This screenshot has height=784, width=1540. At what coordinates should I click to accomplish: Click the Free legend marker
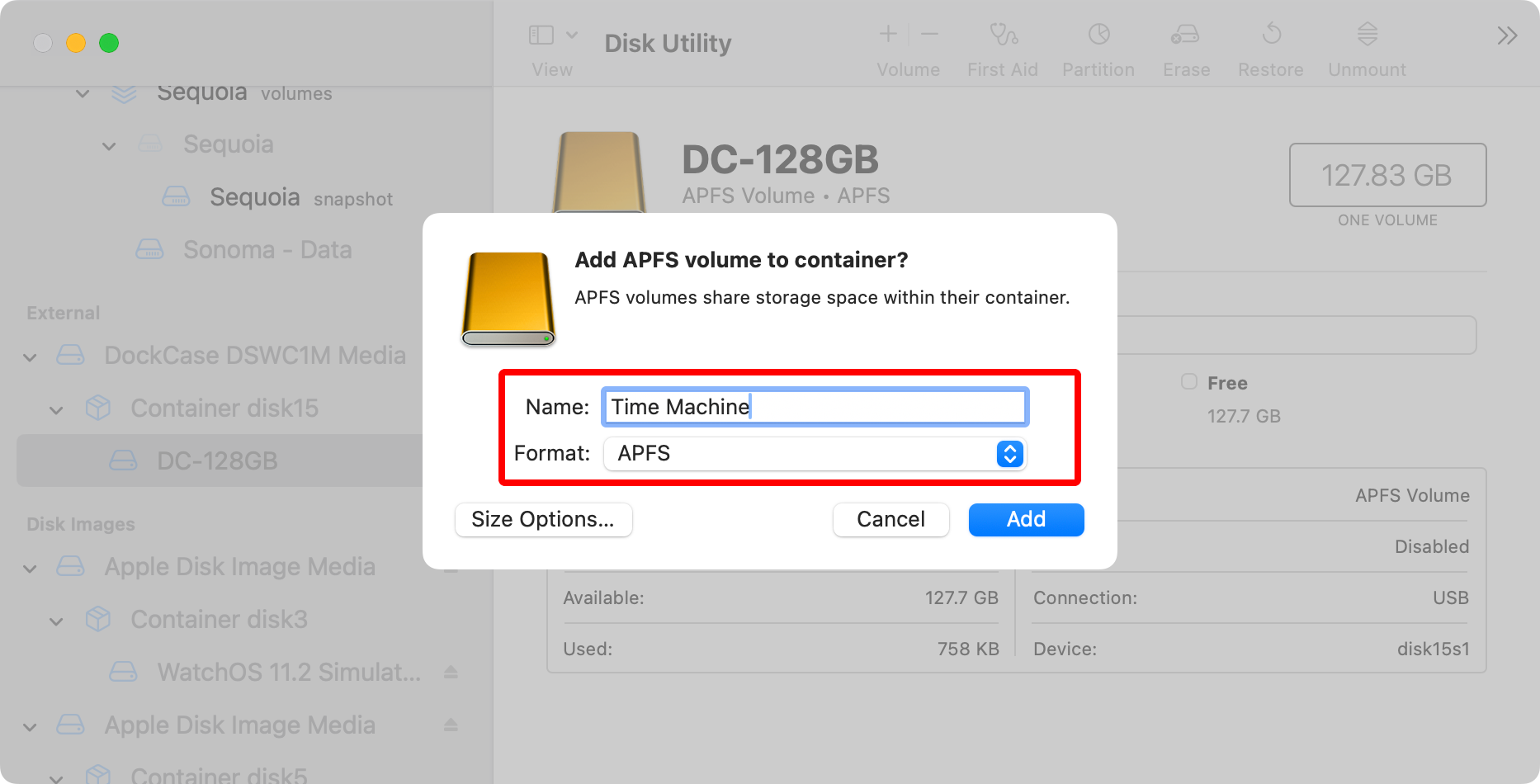pyautogui.click(x=1188, y=381)
